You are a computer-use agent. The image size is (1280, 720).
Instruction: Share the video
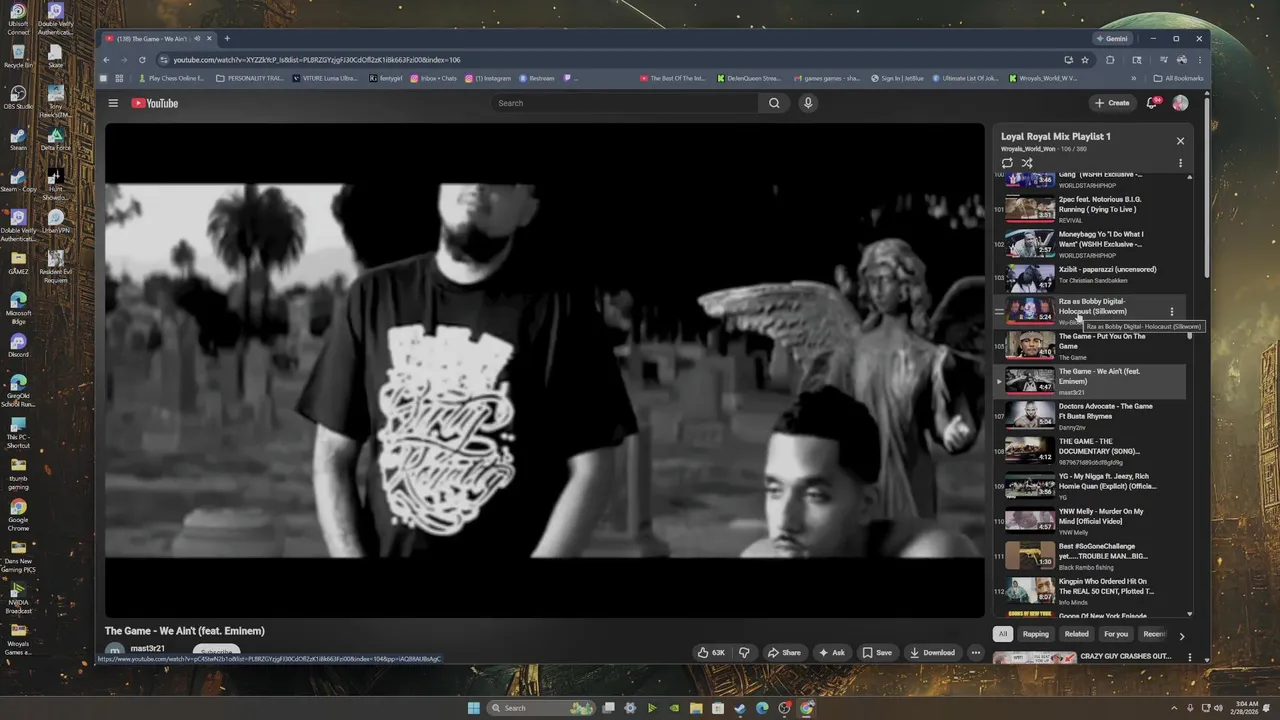(x=784, y=653)
